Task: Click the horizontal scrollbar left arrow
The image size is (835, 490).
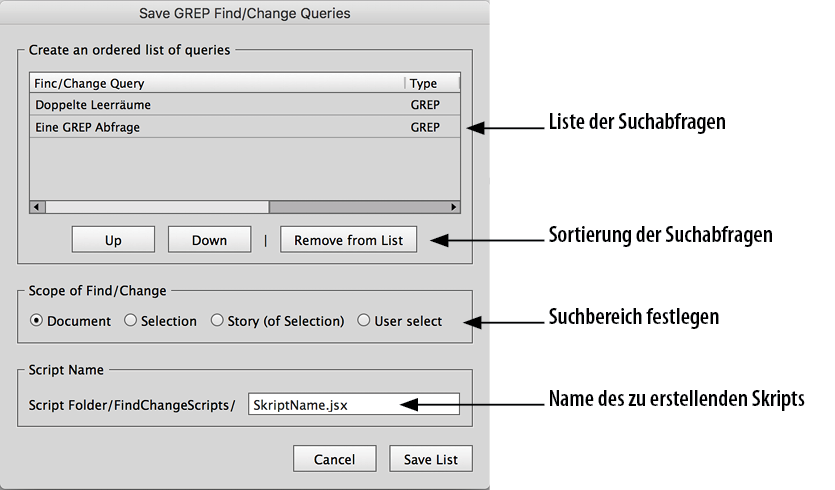Action: (x=37, y=207)
